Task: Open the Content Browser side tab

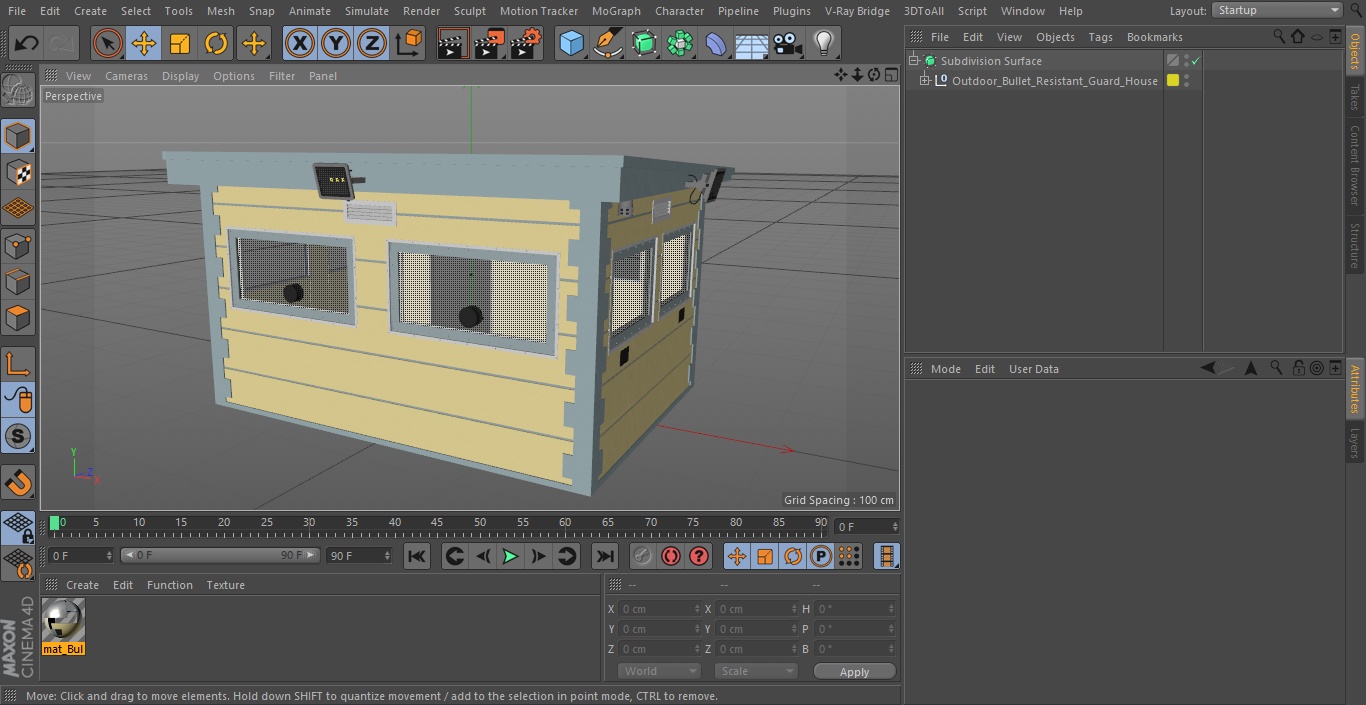Action: coord(1355,165)
